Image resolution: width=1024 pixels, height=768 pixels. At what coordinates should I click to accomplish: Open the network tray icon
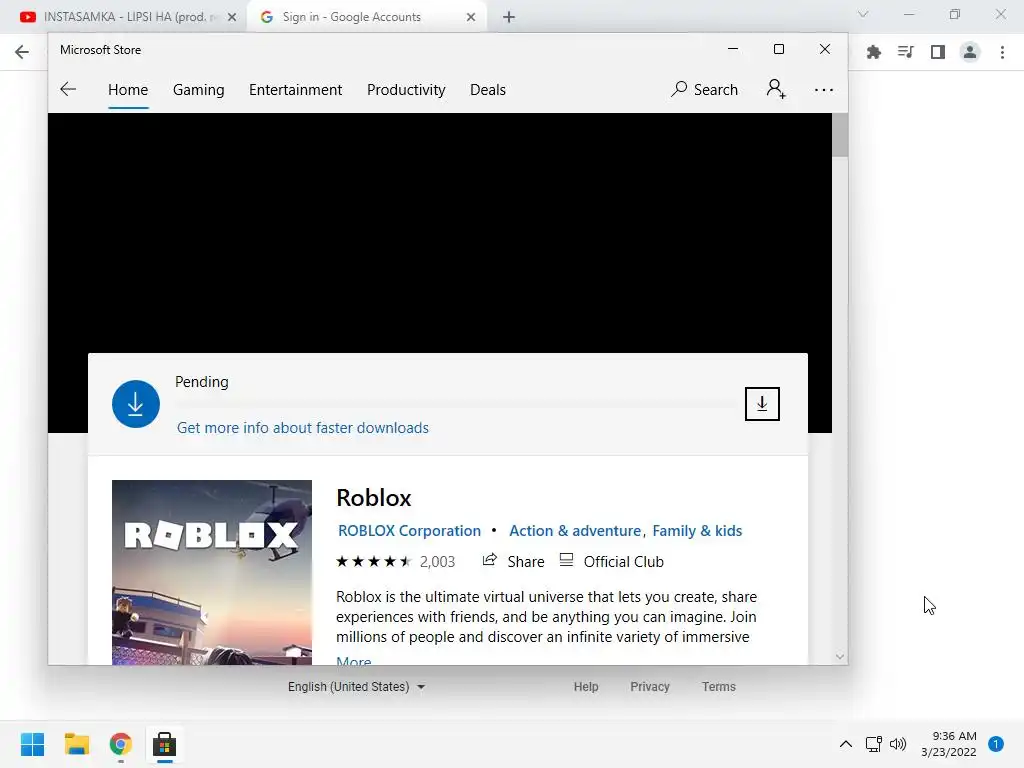point(873,744)
